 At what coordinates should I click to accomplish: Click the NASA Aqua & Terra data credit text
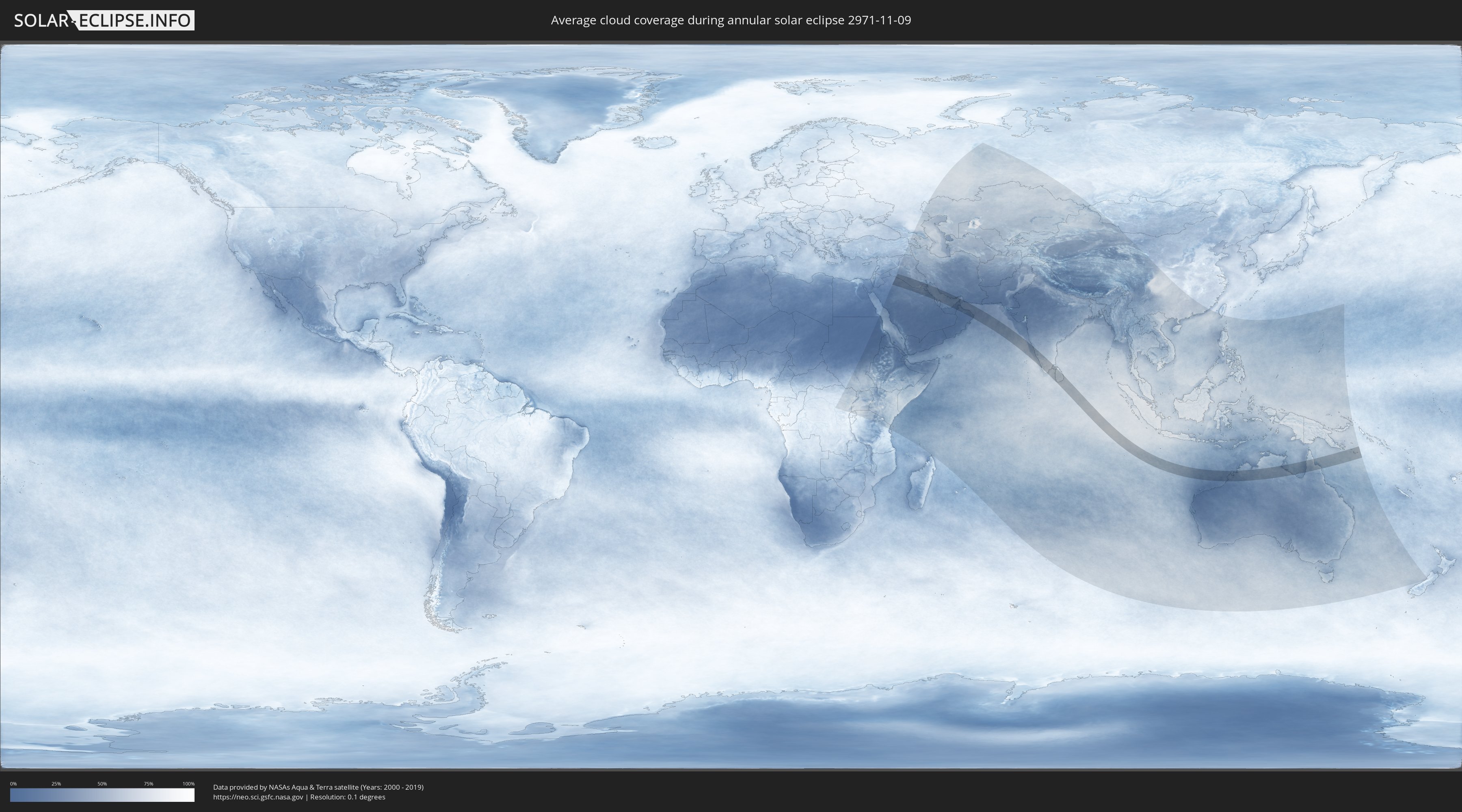pos(318,787)
